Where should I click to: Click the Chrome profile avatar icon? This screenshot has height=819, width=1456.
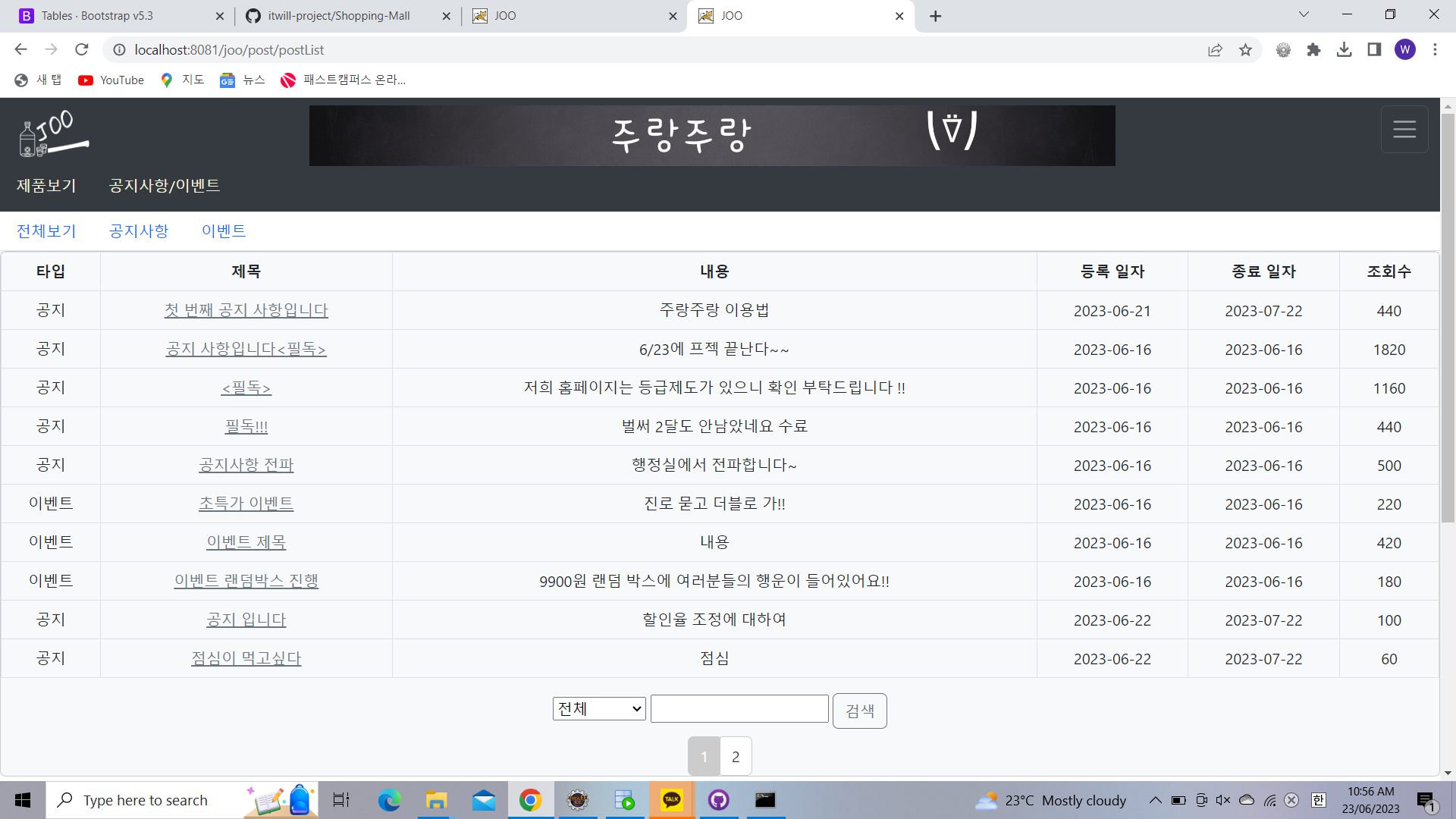coord(1407,49)
